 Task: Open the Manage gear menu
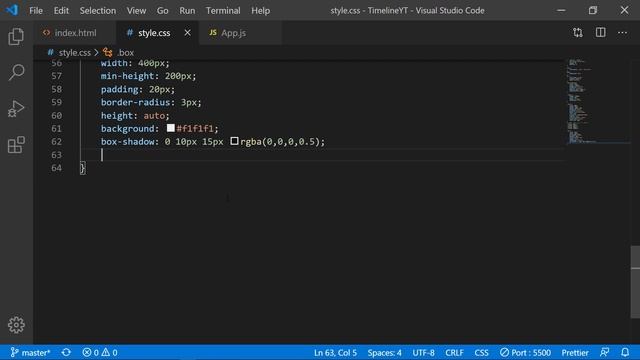[16, 325]
